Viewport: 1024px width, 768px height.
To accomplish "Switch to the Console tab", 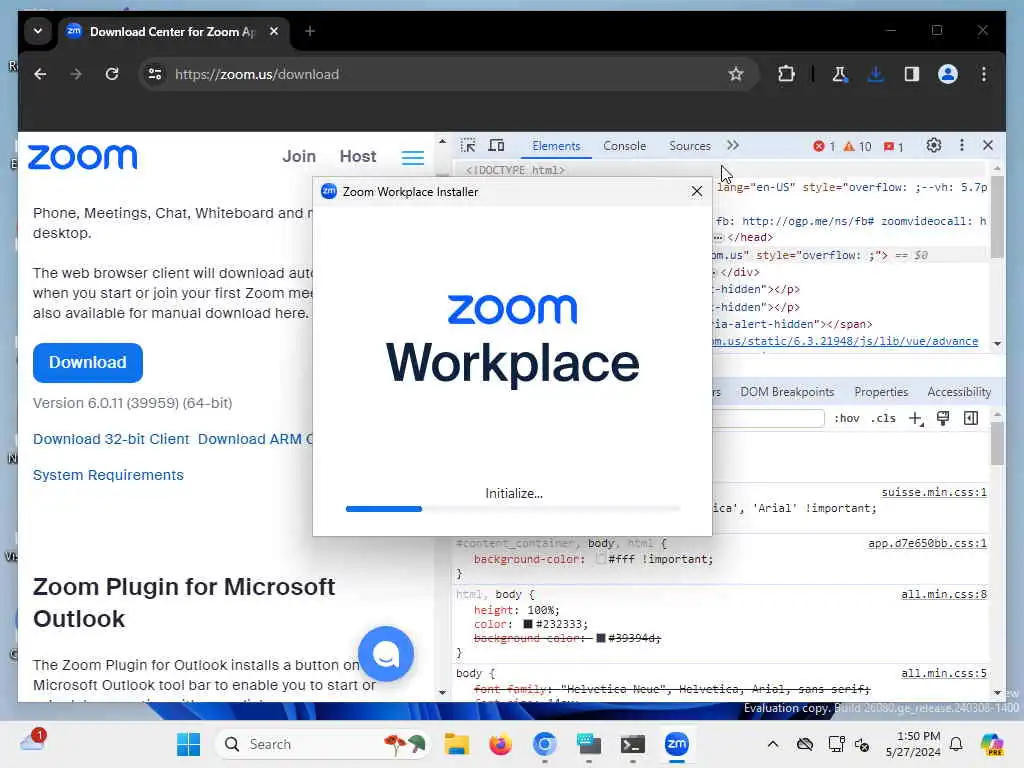I will [x=624, y=146].
